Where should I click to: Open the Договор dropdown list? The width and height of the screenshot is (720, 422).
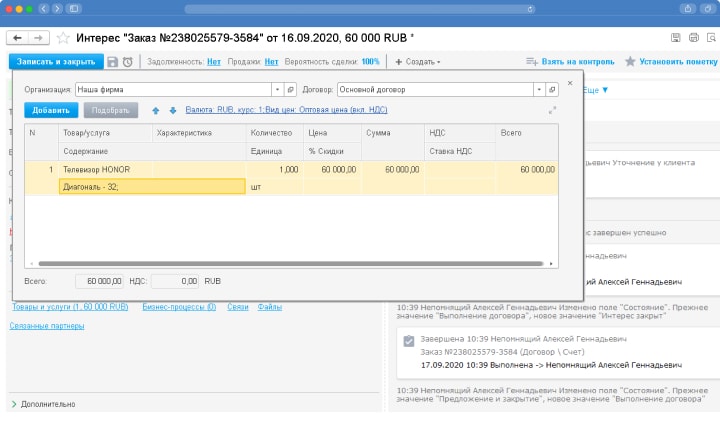538,89
